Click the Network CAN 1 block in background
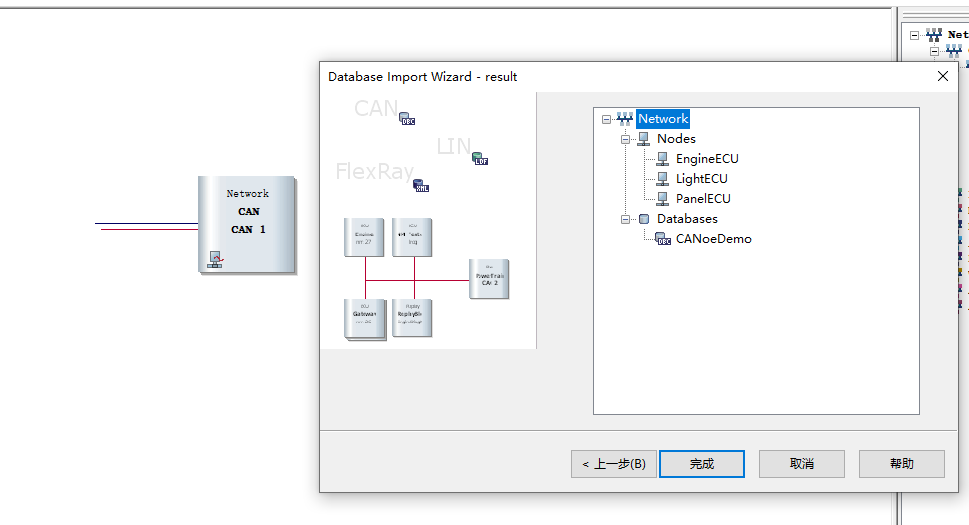The image size is (969, 525). [247, 225]
